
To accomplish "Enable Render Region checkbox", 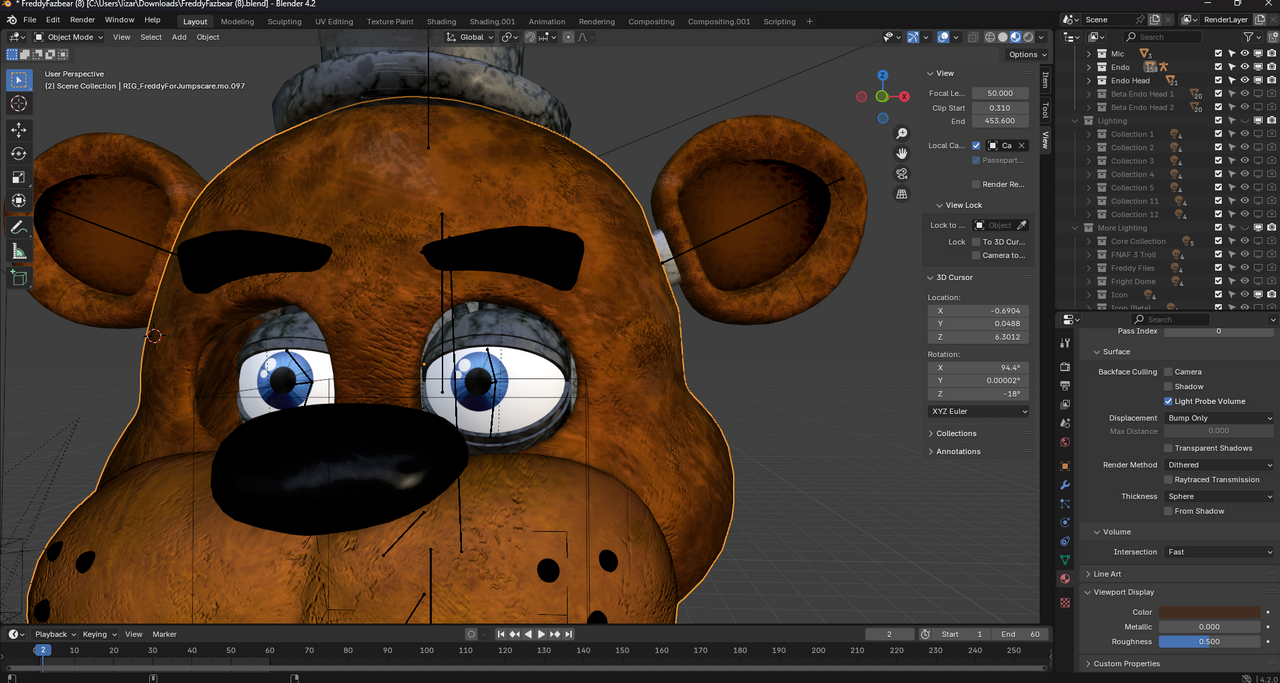I will pos(976,185).
